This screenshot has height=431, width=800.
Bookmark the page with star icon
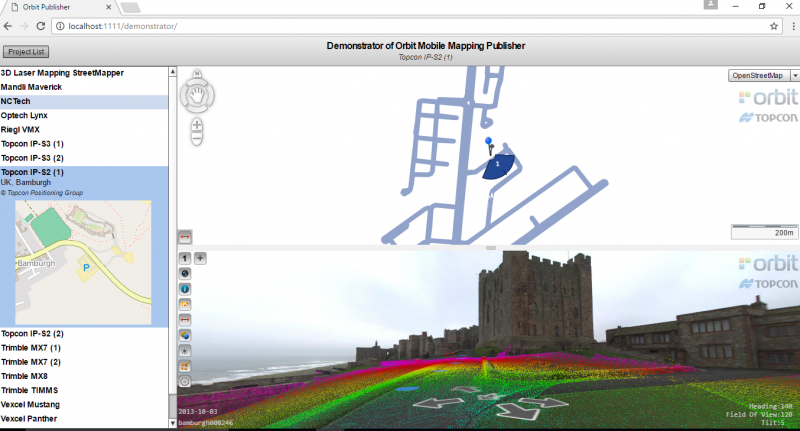[774, 26]
